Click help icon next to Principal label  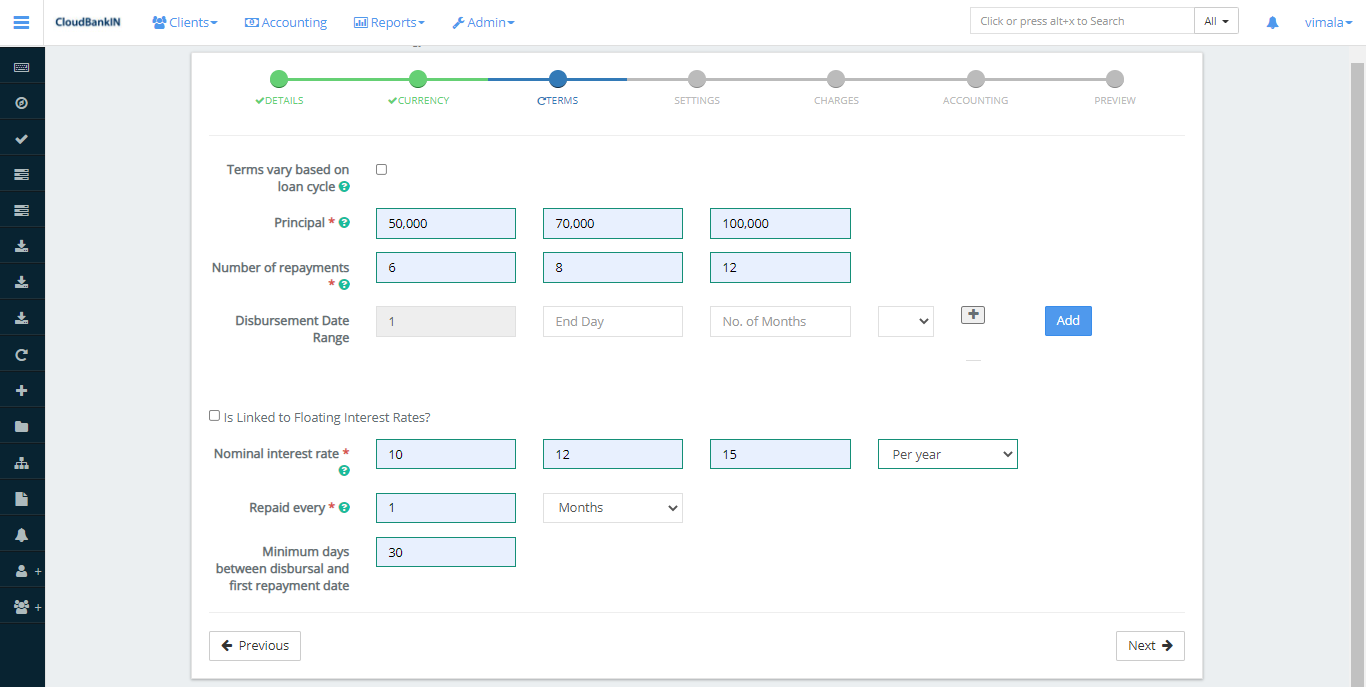[x=344, y=223]
